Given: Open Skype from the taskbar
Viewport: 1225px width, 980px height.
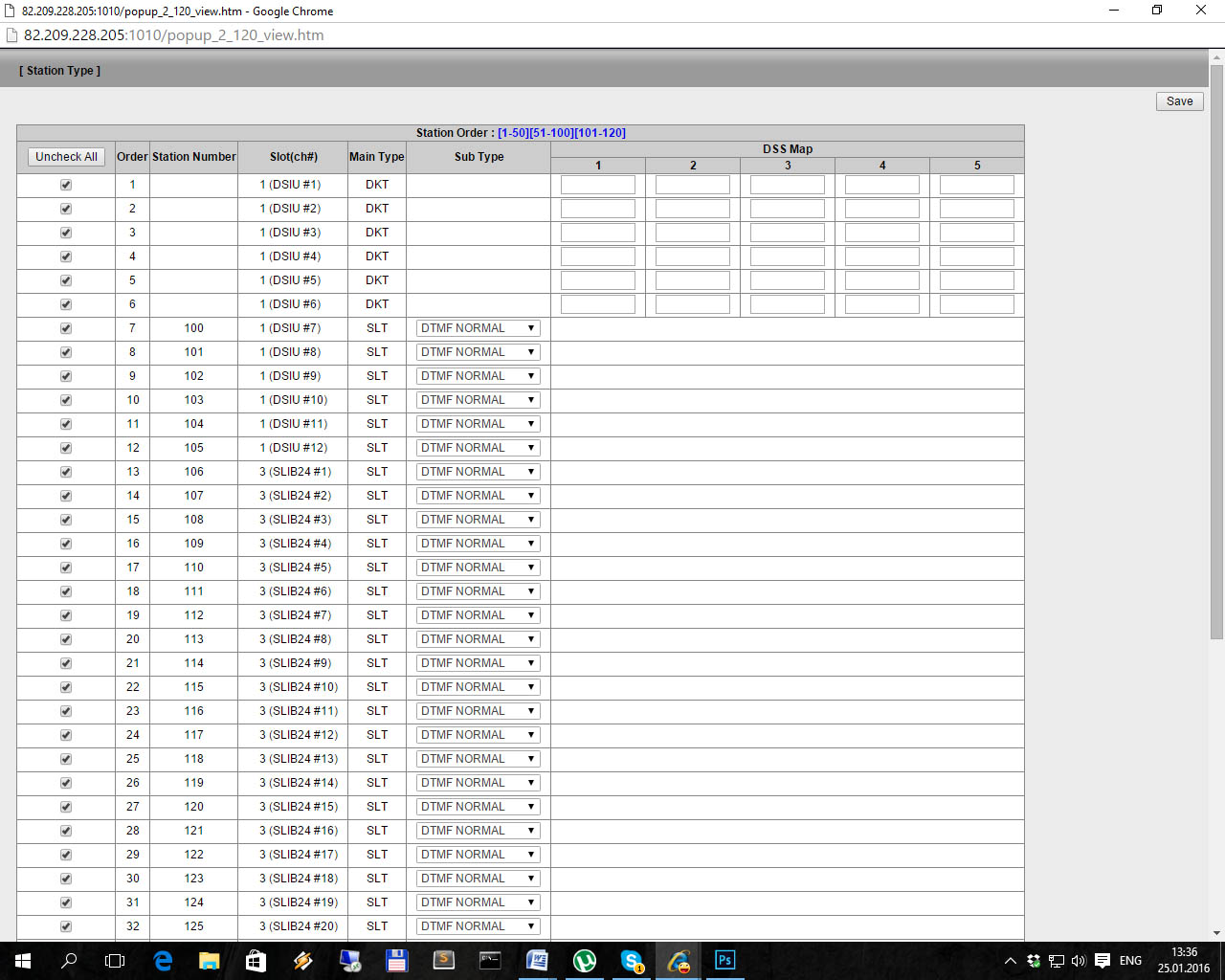Looking at the screenshot, I should [632, 961].
